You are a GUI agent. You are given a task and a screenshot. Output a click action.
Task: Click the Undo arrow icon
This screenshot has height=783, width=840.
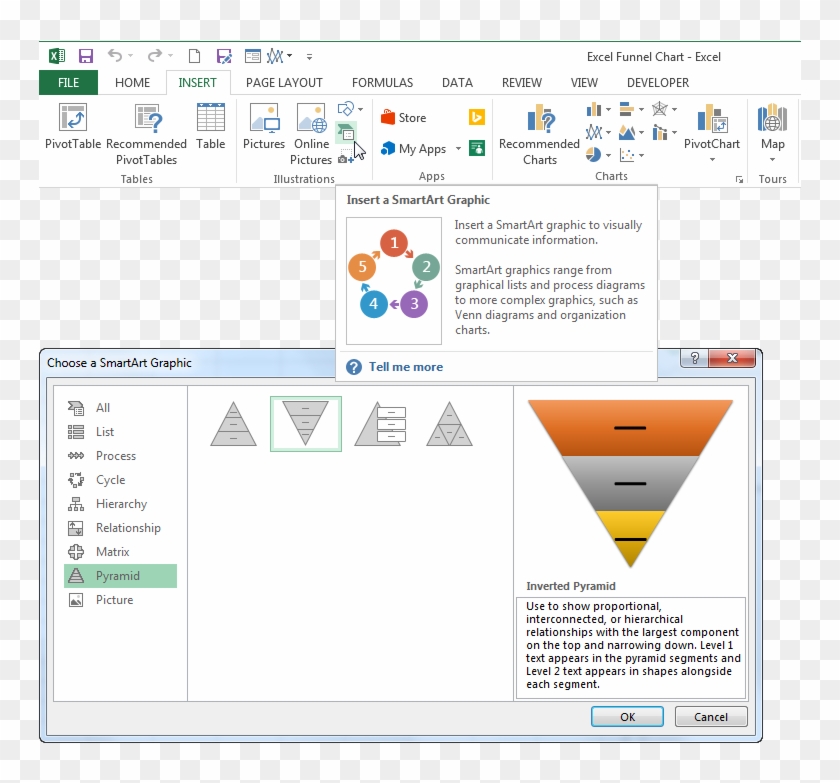[115, 56]
